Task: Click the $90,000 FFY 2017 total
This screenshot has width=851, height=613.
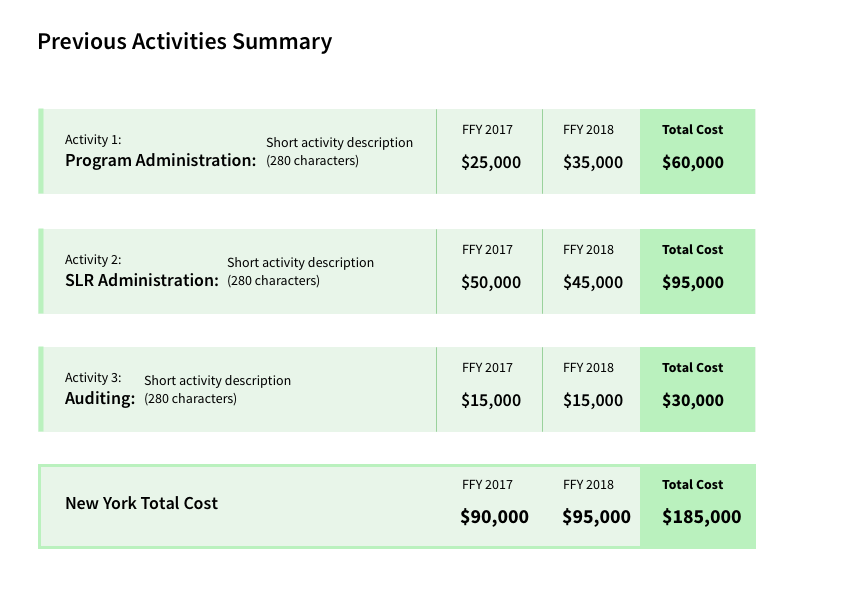Action: click(x=494, y=517)
